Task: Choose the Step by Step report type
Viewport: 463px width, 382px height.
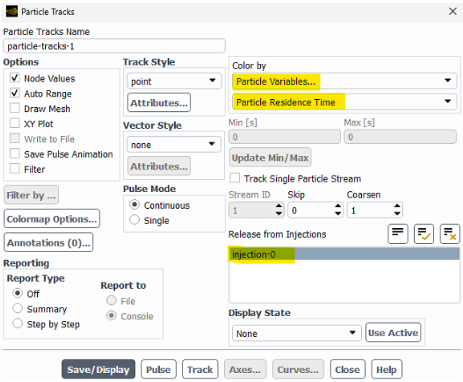Action: click(x=17, y=323)
